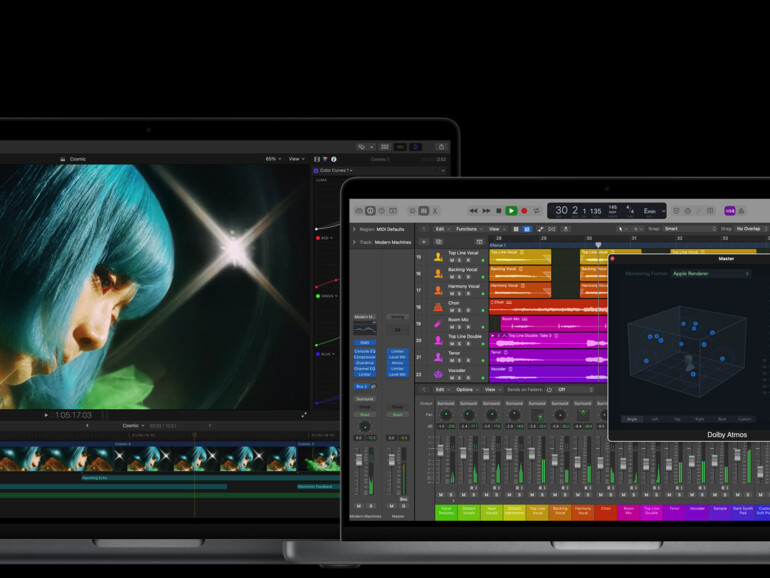770x578 pixels.
Task: Open the Monitoring Format Apple Renderer dropdown
Action: (710, 273)
